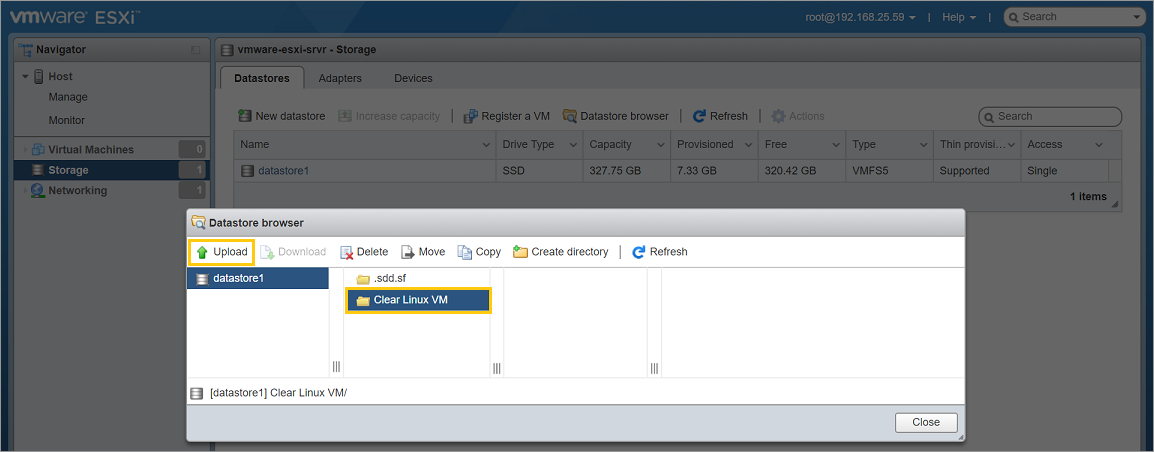
Task: Click the Delete icon in browser toolbar
Action: [x=347, y=252]
